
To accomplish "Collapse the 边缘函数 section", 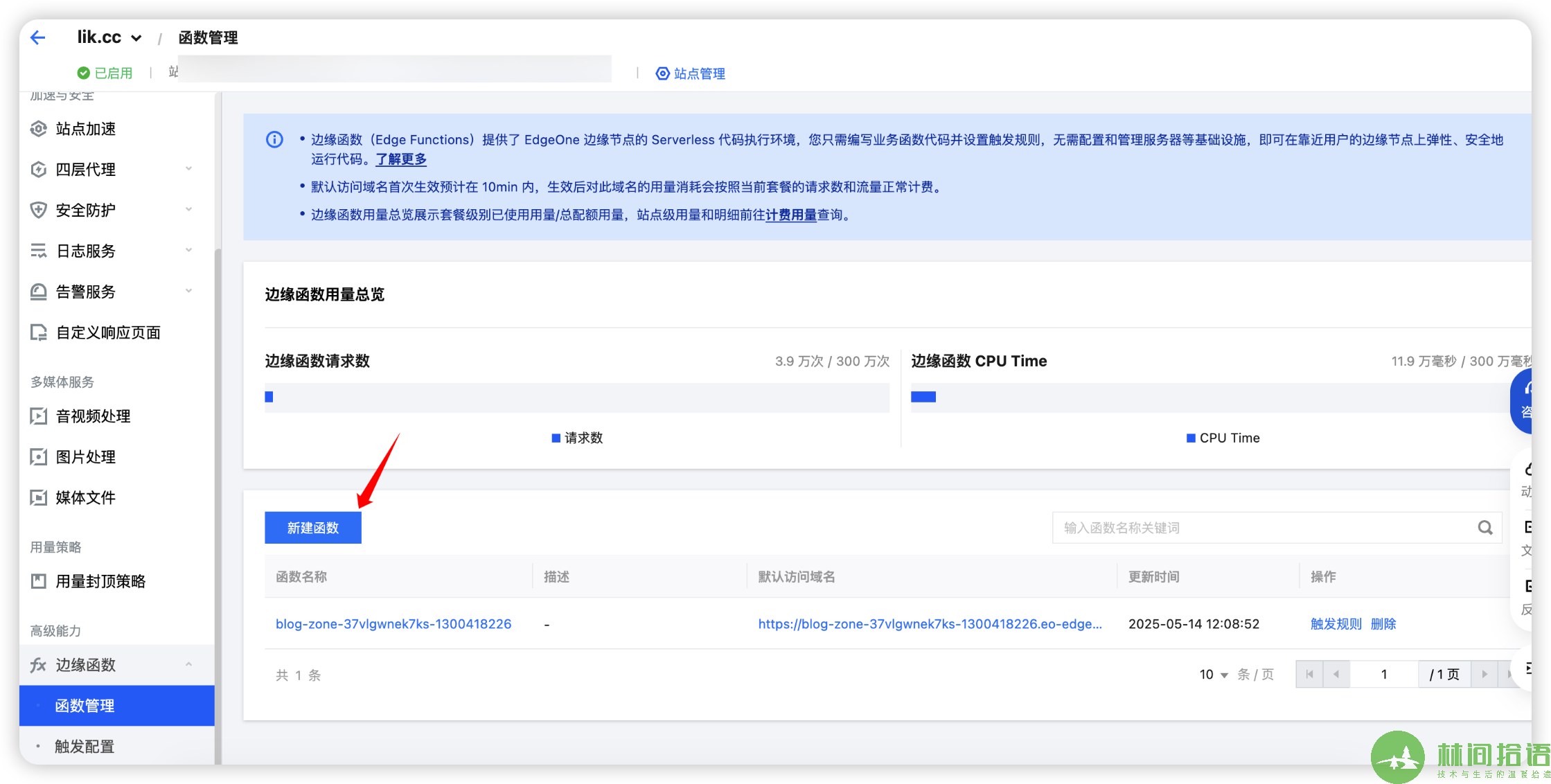I will (x=188, y=665).
